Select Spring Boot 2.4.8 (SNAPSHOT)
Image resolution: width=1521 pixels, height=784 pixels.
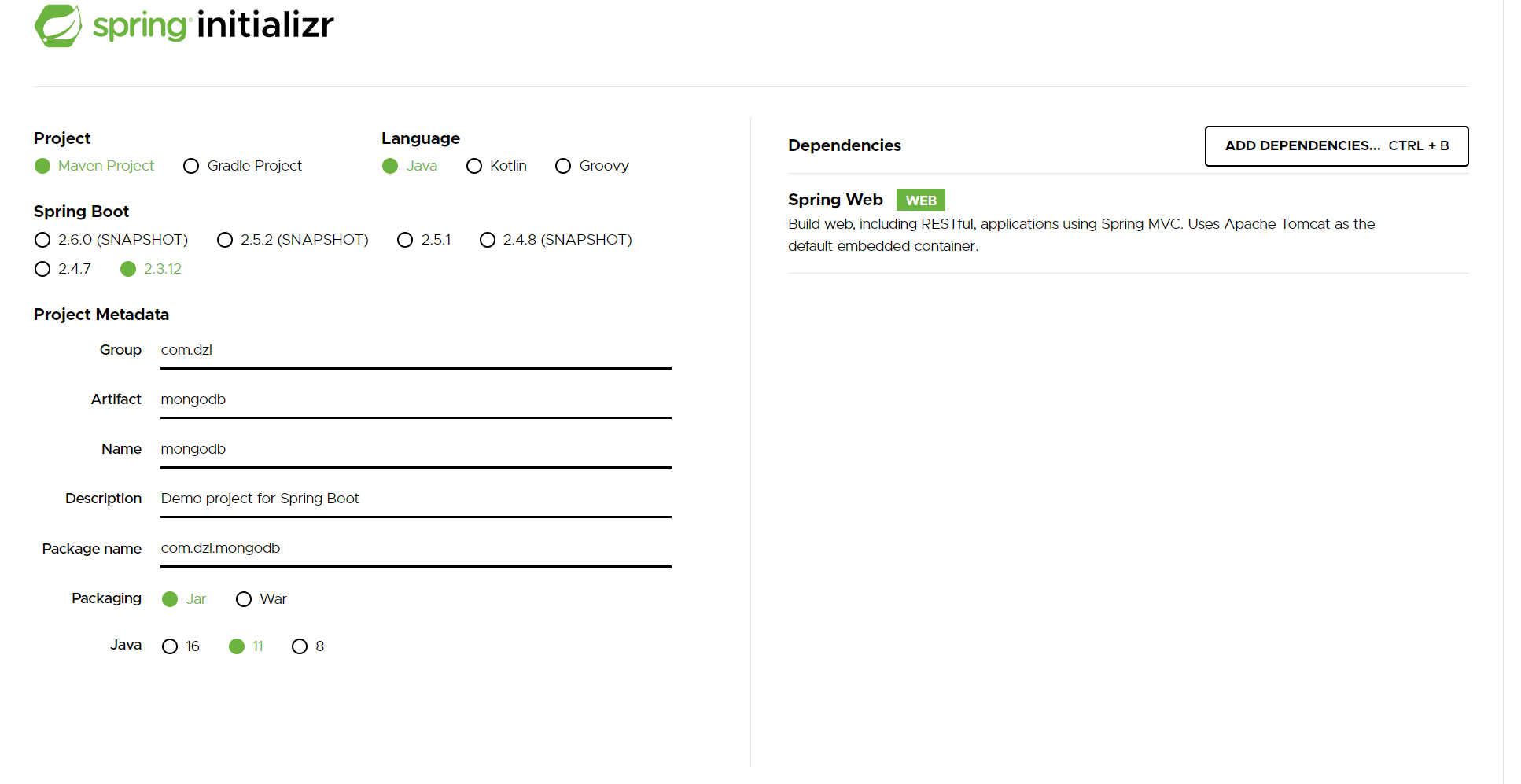click(x=556, y=240)
